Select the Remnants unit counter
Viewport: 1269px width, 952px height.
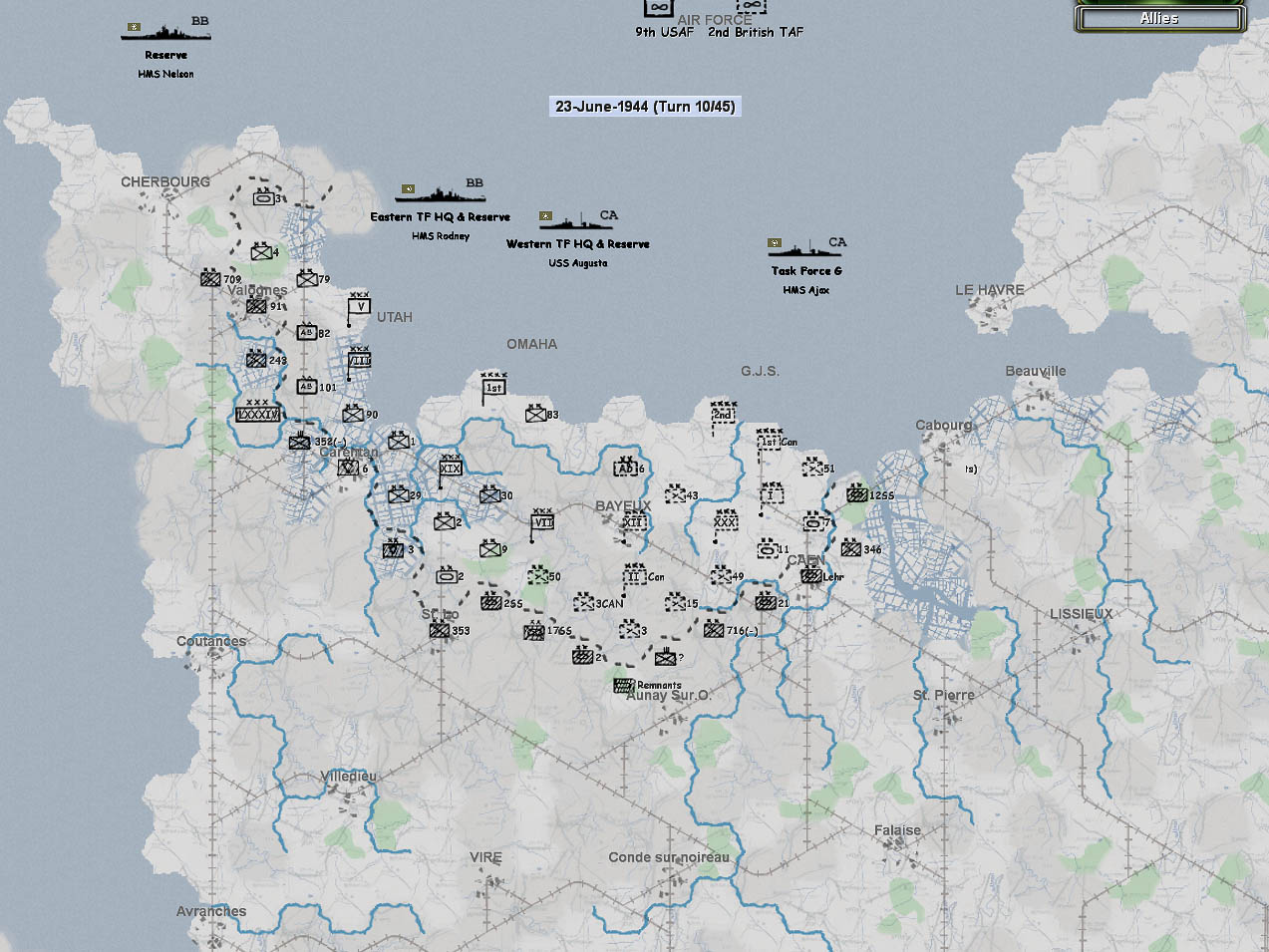click(x=624, y=685)
